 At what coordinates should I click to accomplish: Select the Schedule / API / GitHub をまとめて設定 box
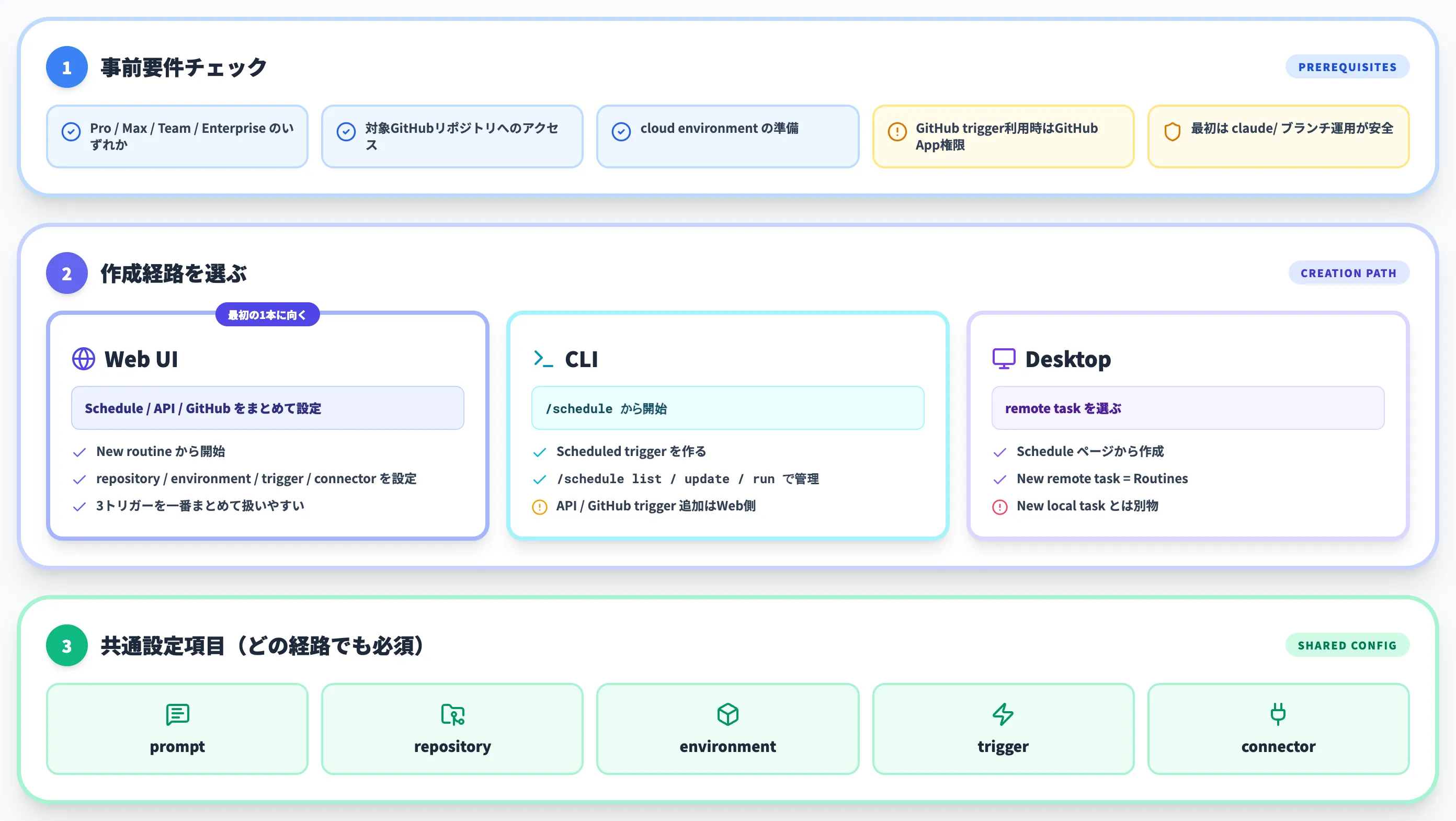tap(267, 408)
